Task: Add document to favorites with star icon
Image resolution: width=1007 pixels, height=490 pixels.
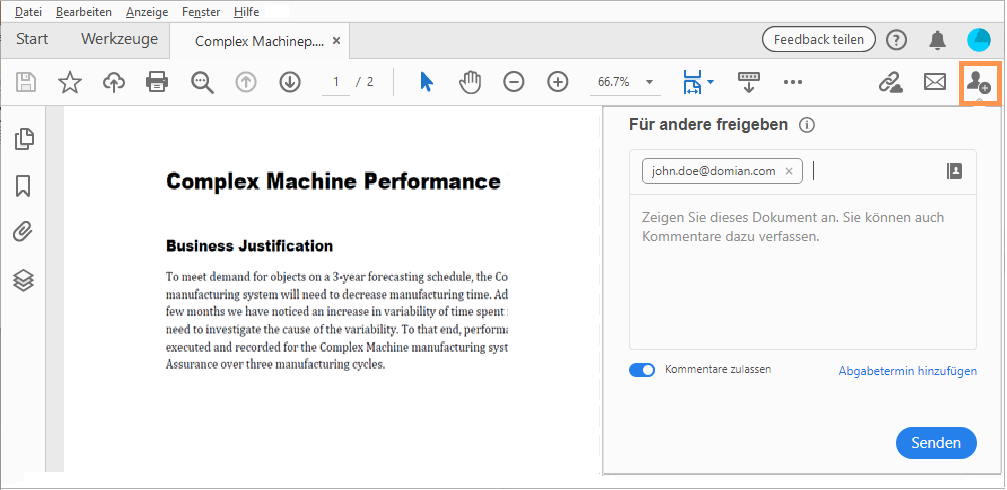Action: (70, 82)
